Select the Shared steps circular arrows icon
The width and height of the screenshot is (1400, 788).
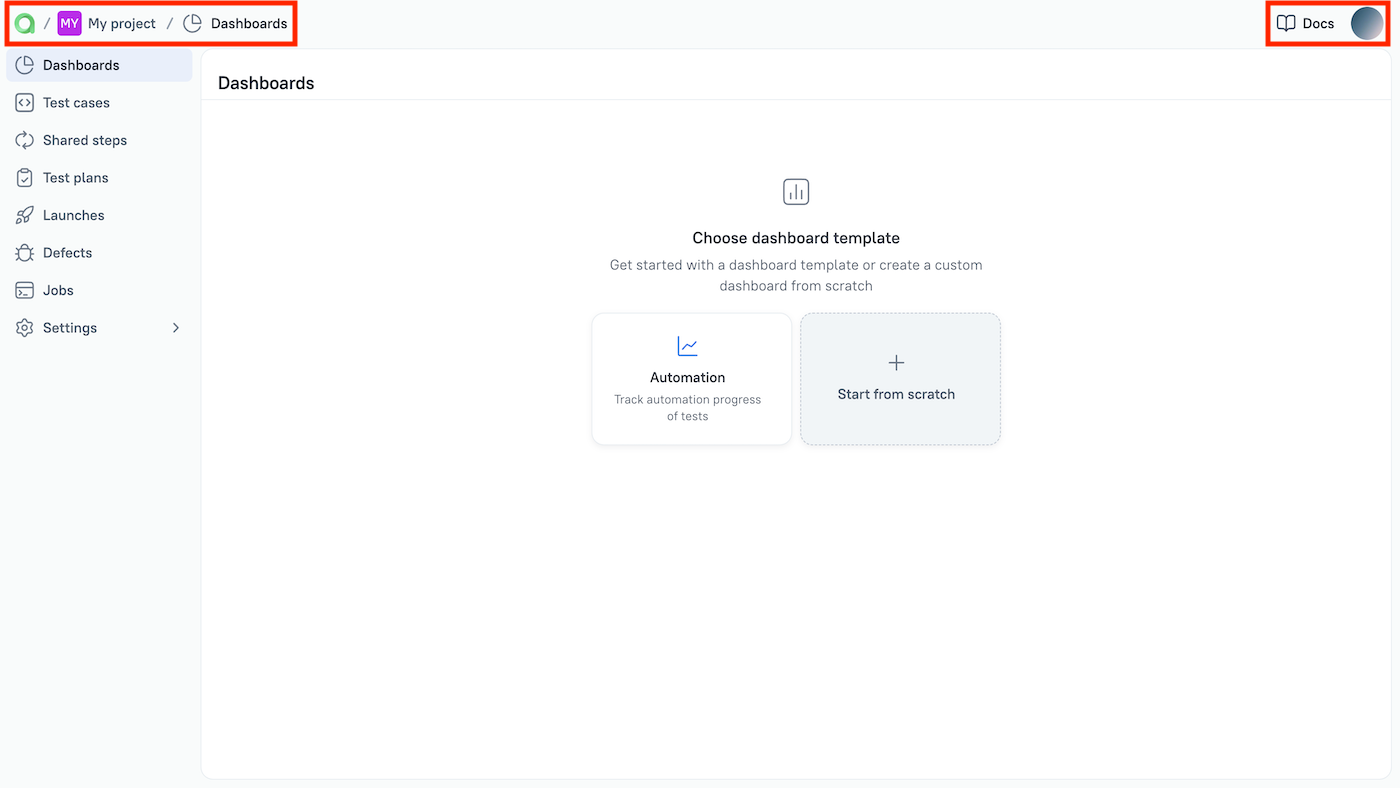(24, 140)
